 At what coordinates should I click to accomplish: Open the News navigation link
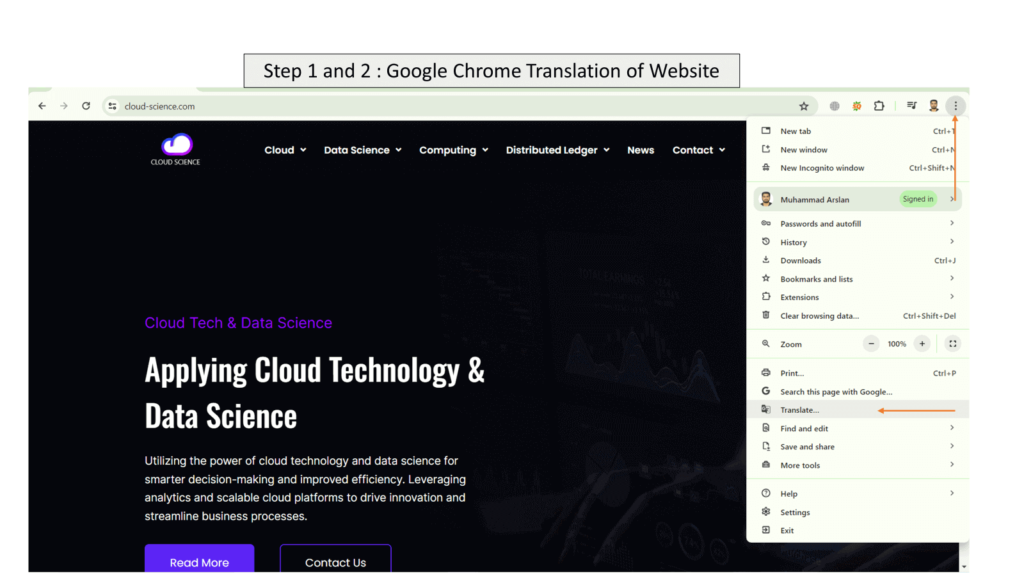click(640, 150)
